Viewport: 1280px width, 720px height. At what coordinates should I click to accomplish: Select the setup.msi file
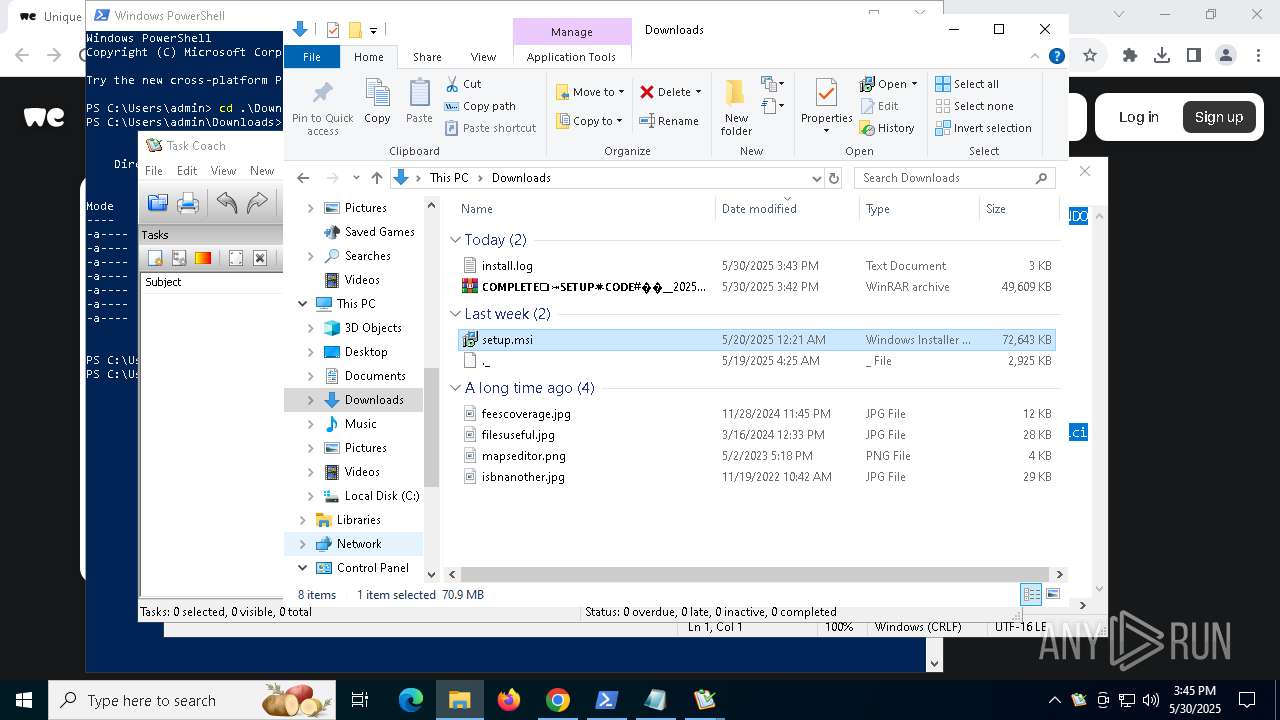[x=757, y=340]
